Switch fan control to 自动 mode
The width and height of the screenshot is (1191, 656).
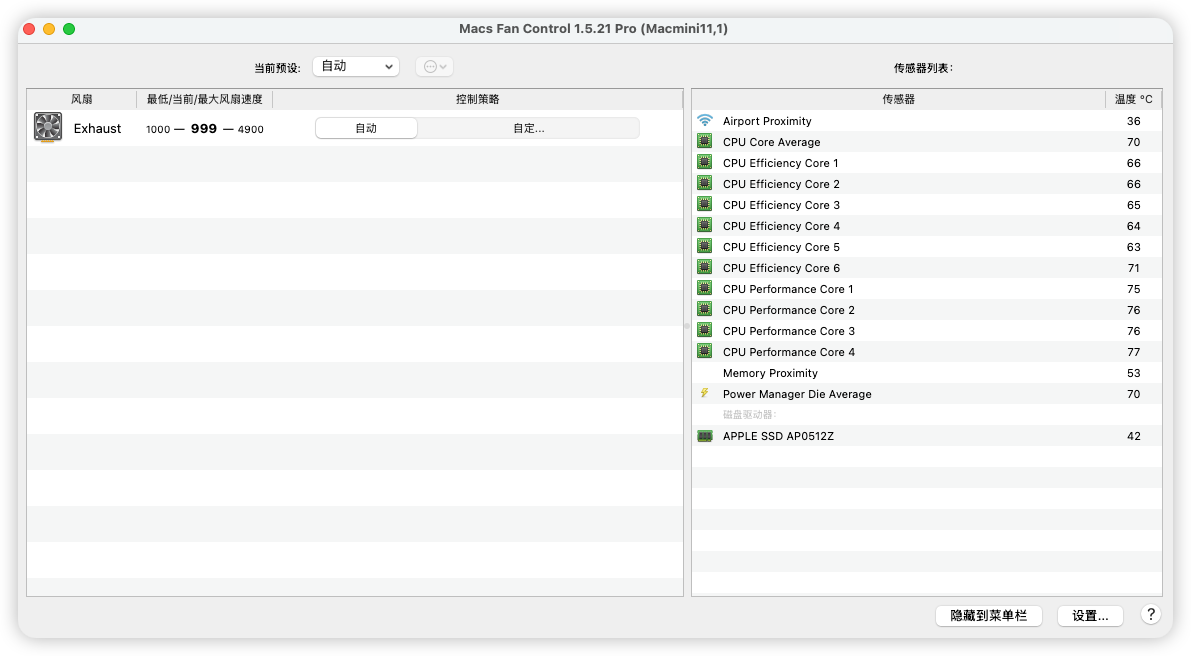pyautogui.click(x=366, y=128)
